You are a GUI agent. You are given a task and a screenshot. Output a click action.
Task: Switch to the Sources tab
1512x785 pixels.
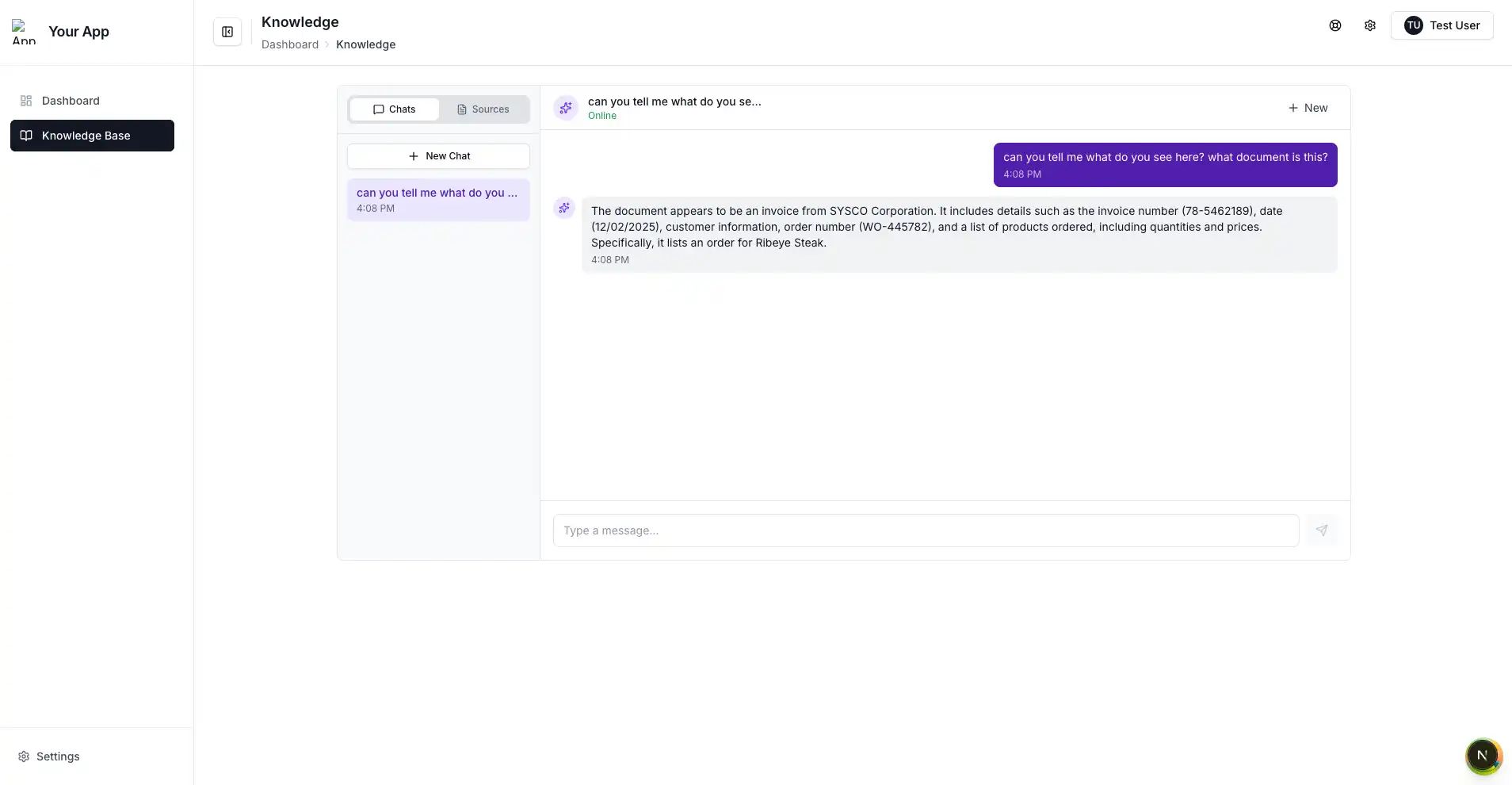click(483, 109)
